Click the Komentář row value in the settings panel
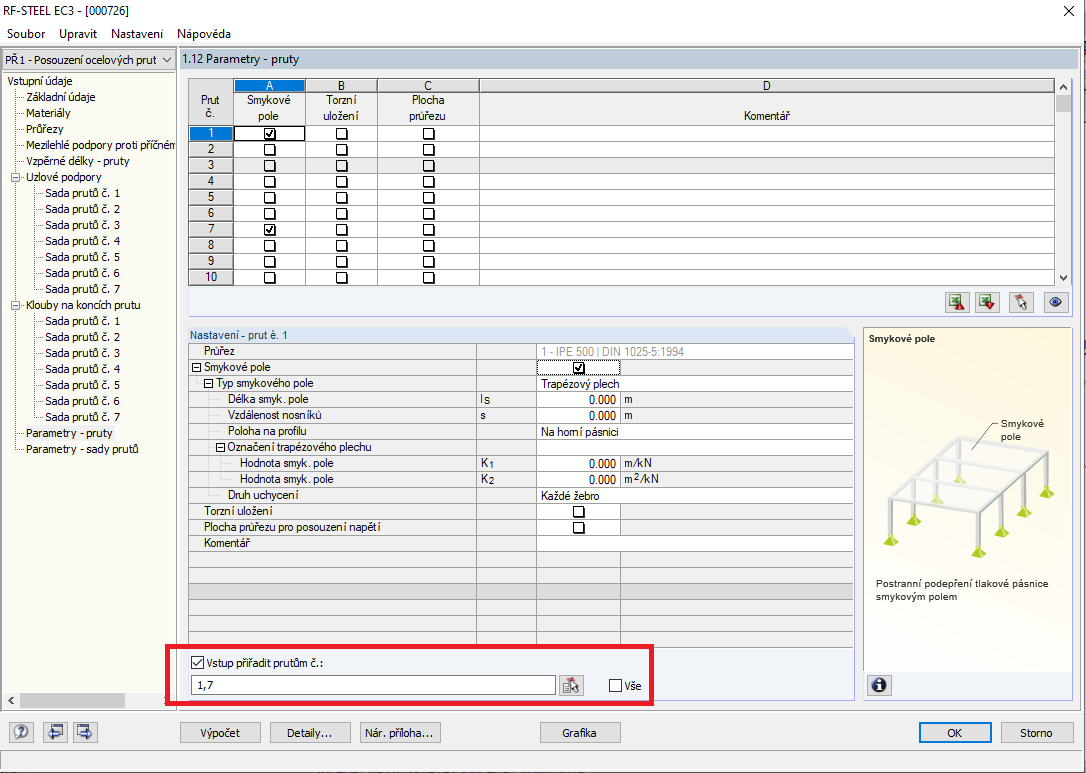The width and height of the screenshot is (1086, 773). (695, 544)
